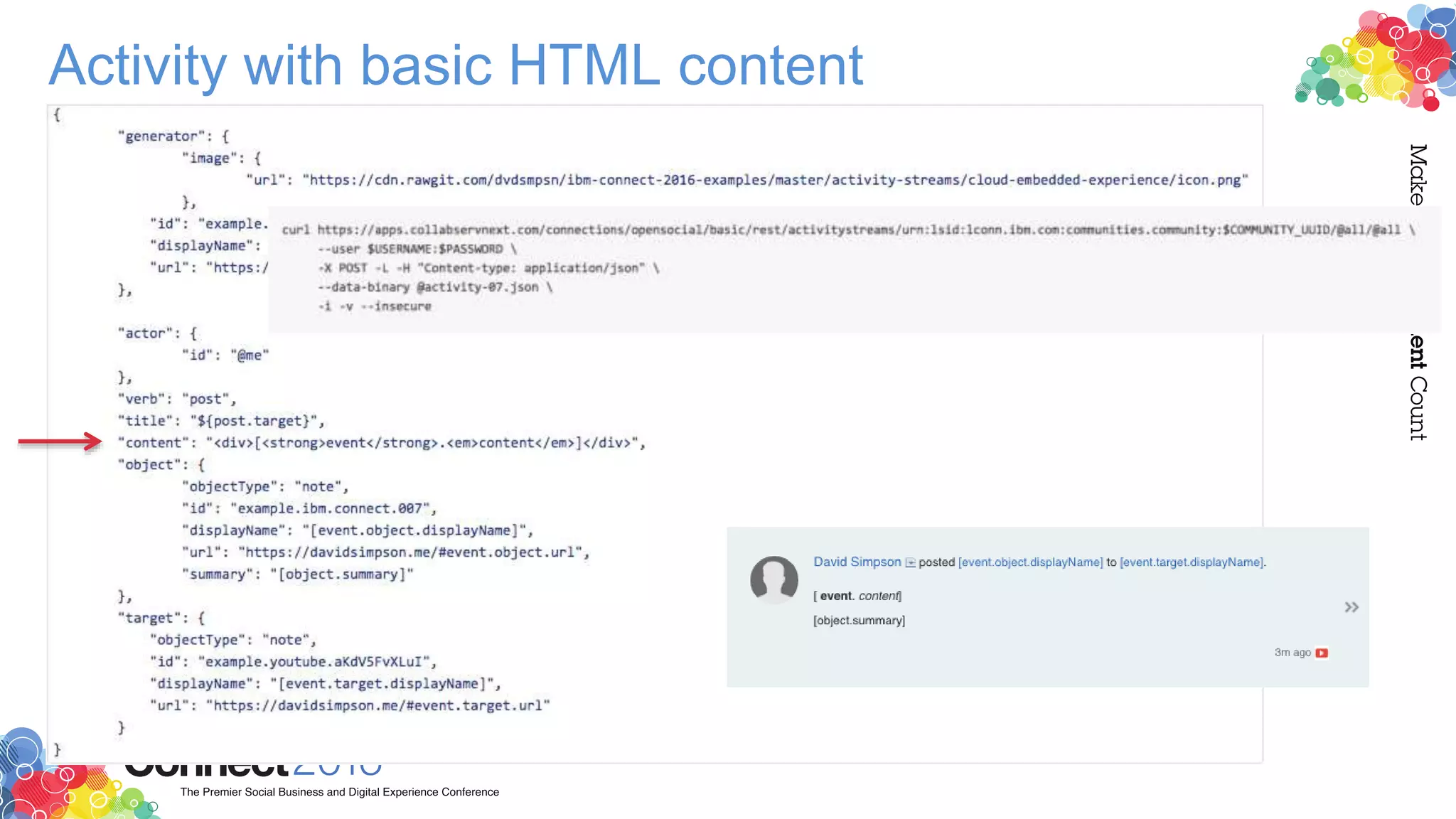This screenshot has height=819, width=1456.
Task: Click the "title": "${post.target}" line
Action: click(x=221, y=421)
